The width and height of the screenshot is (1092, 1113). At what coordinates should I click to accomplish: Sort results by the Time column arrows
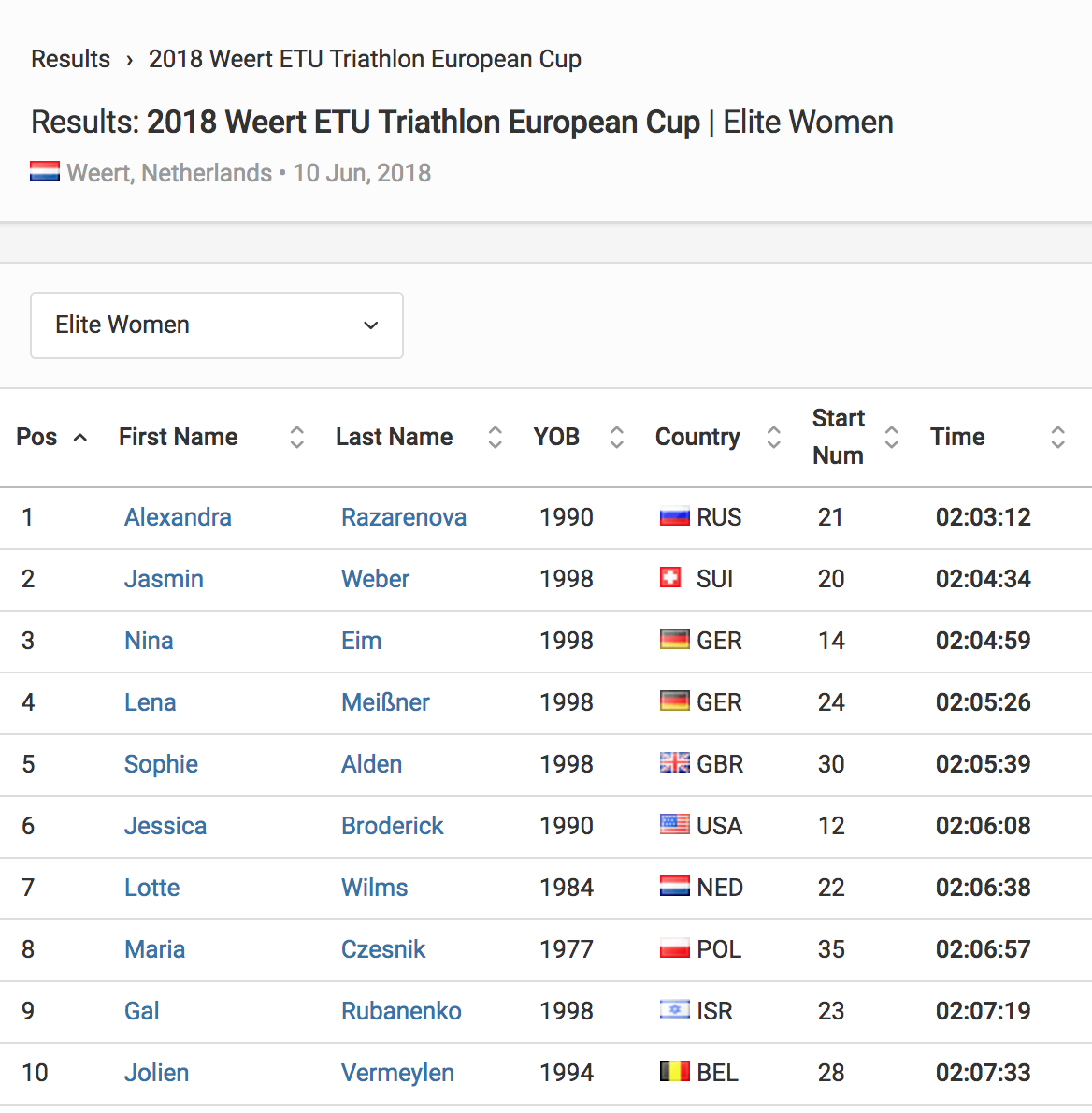(1057, 438)
